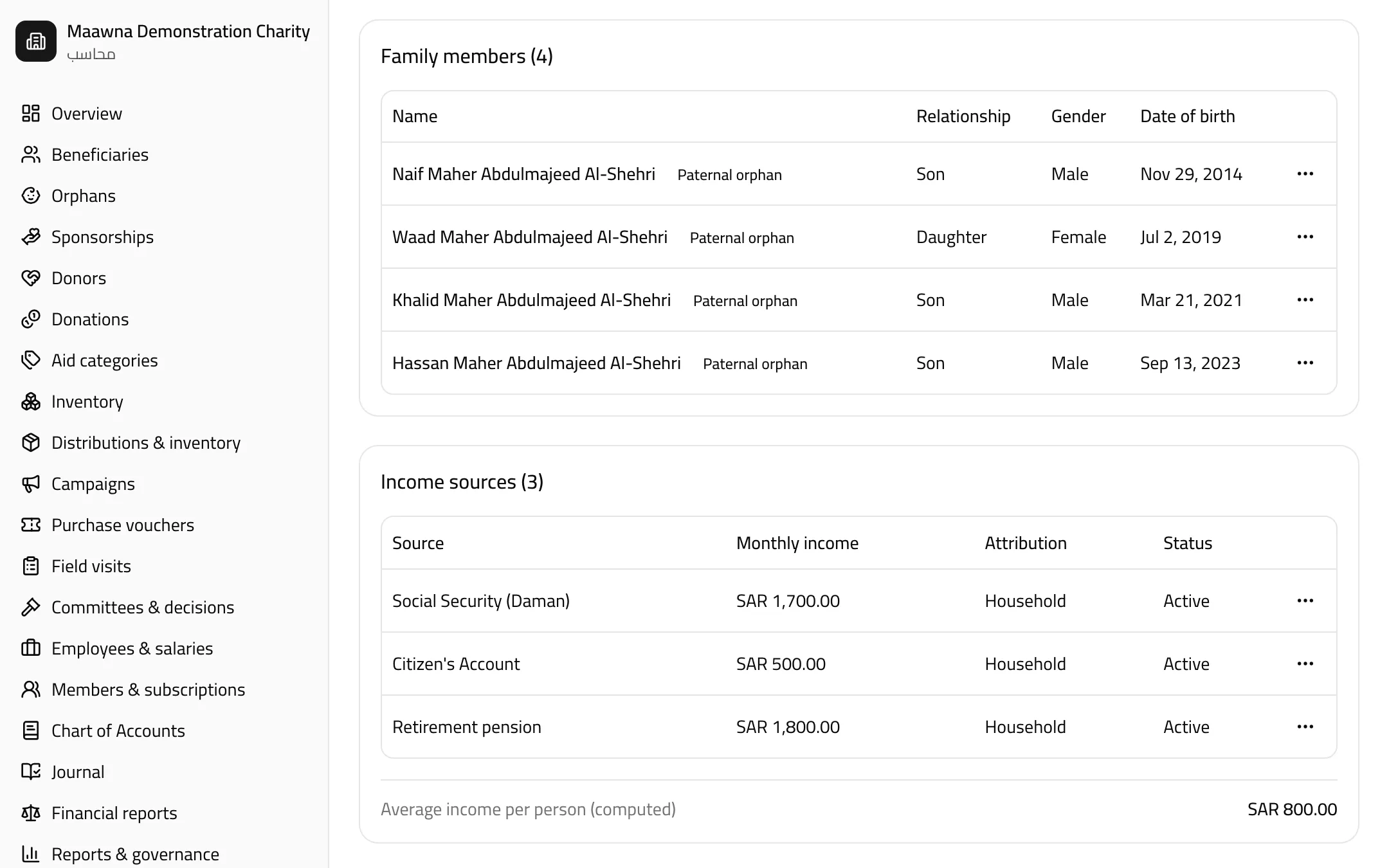Click the name Waad Maher Abdulmajeed Al-Shehri
The image size is (1389, 868).
pyautogui.click(x=530, y=237)
